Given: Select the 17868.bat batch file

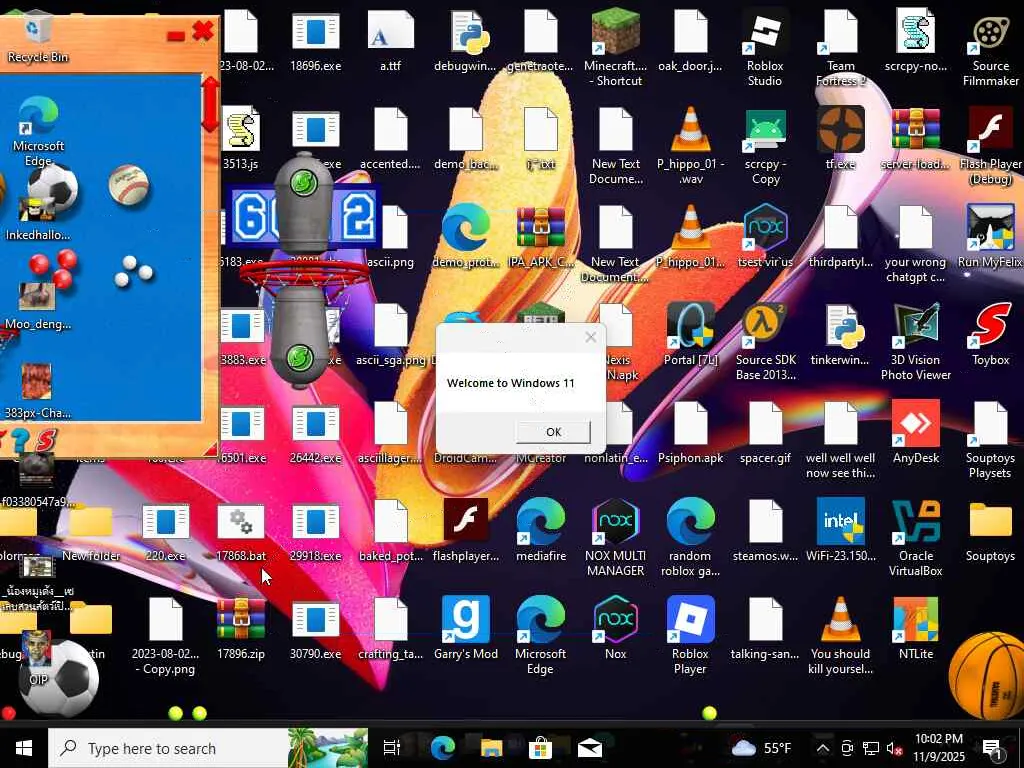Looking at the screenshot, I should (240, 530).
